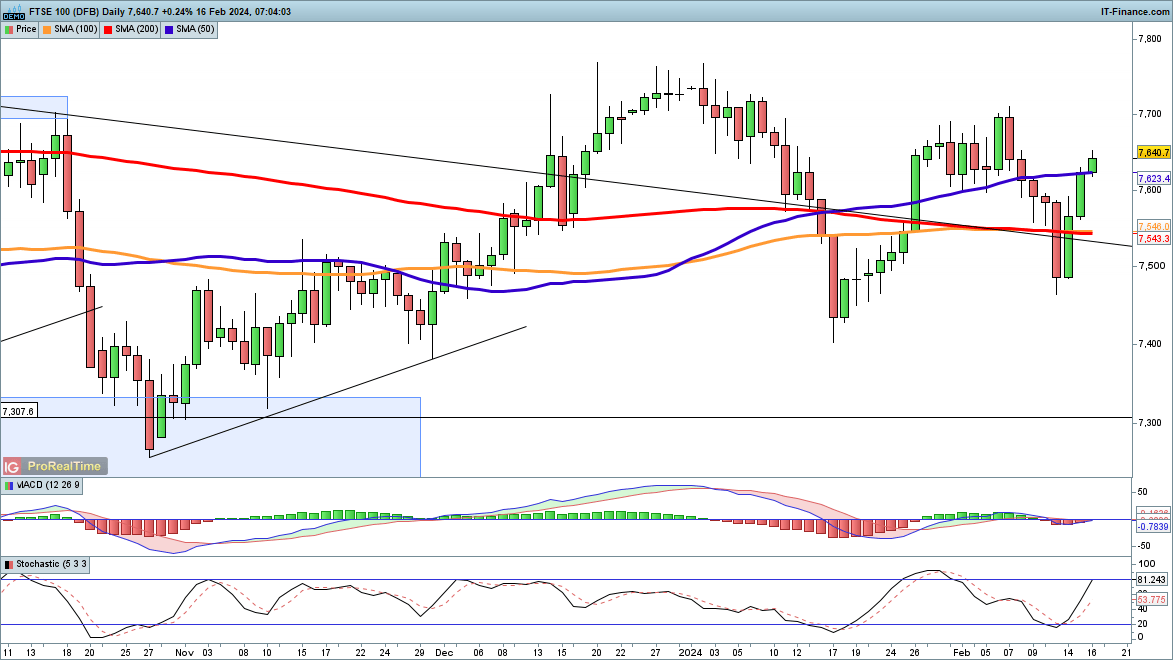Click the yellow 7,640.7 current price tag
Screen dimensions: 1173x660
(1154, 153)
